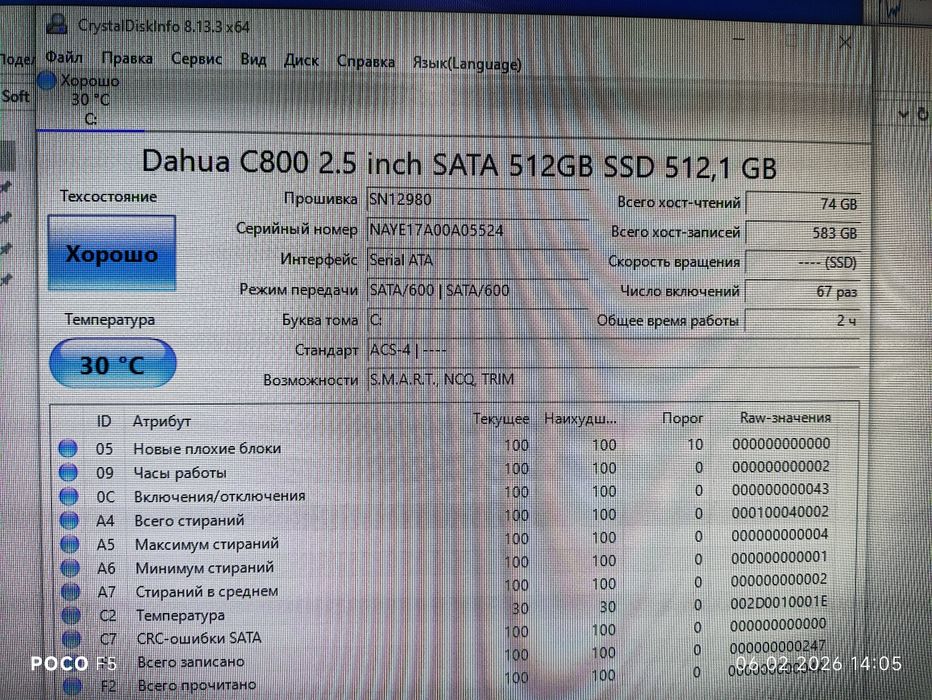932x700 pixels.
Task: Click raw value 000000000043
Action: [780, 489]
